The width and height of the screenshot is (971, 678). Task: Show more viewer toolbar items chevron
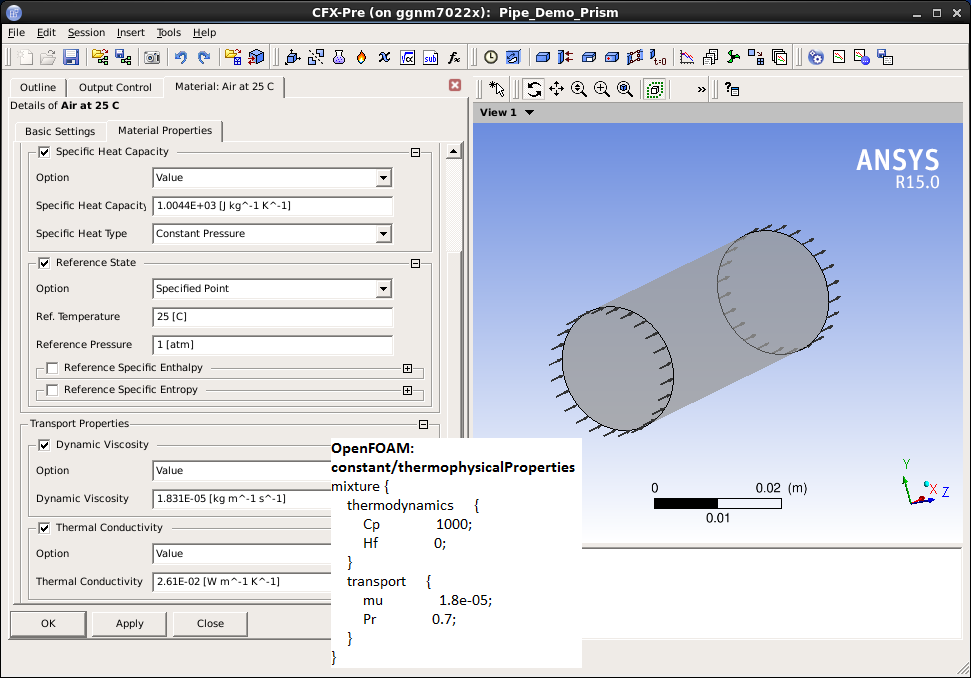[701, 89]
